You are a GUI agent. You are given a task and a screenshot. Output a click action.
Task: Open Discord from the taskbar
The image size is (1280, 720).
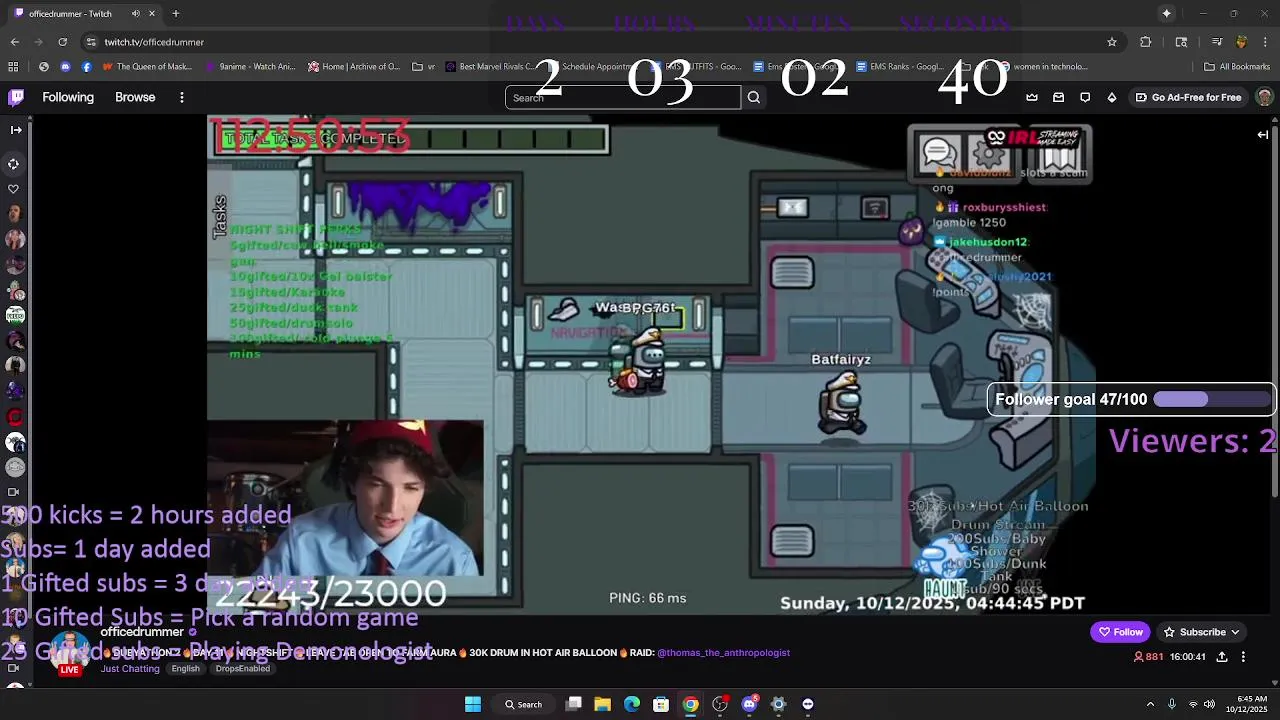749,704
